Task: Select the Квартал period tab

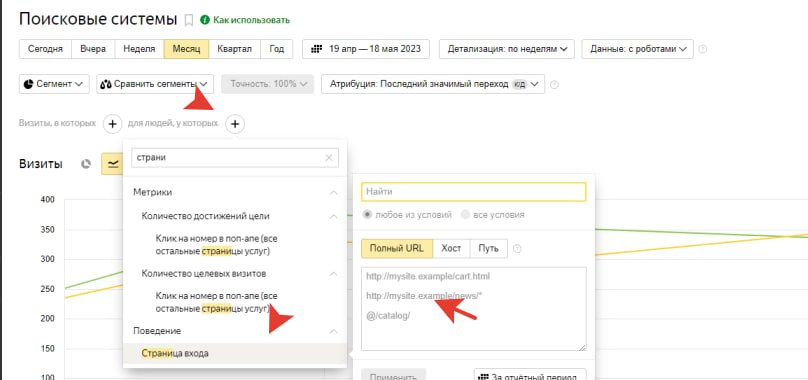Action: 234,49
